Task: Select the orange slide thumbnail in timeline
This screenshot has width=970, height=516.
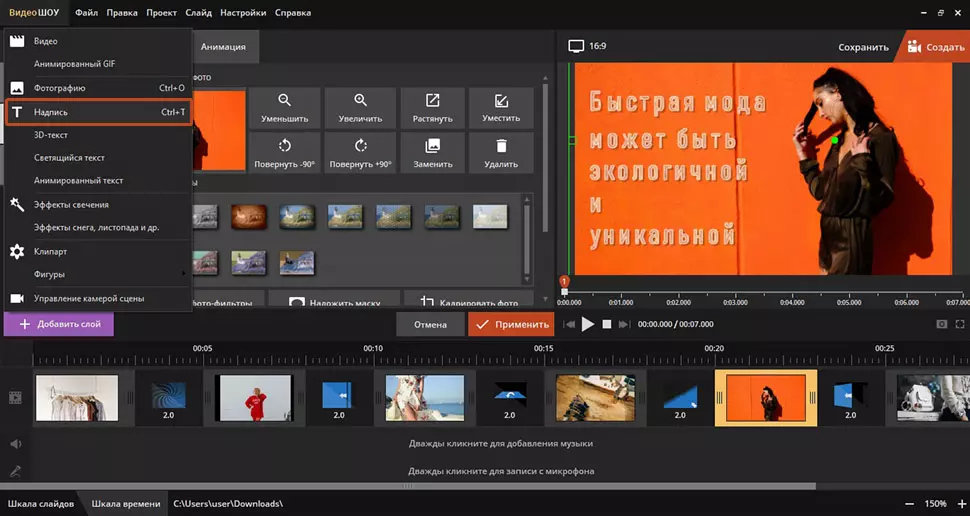Action: pos(765,397)
